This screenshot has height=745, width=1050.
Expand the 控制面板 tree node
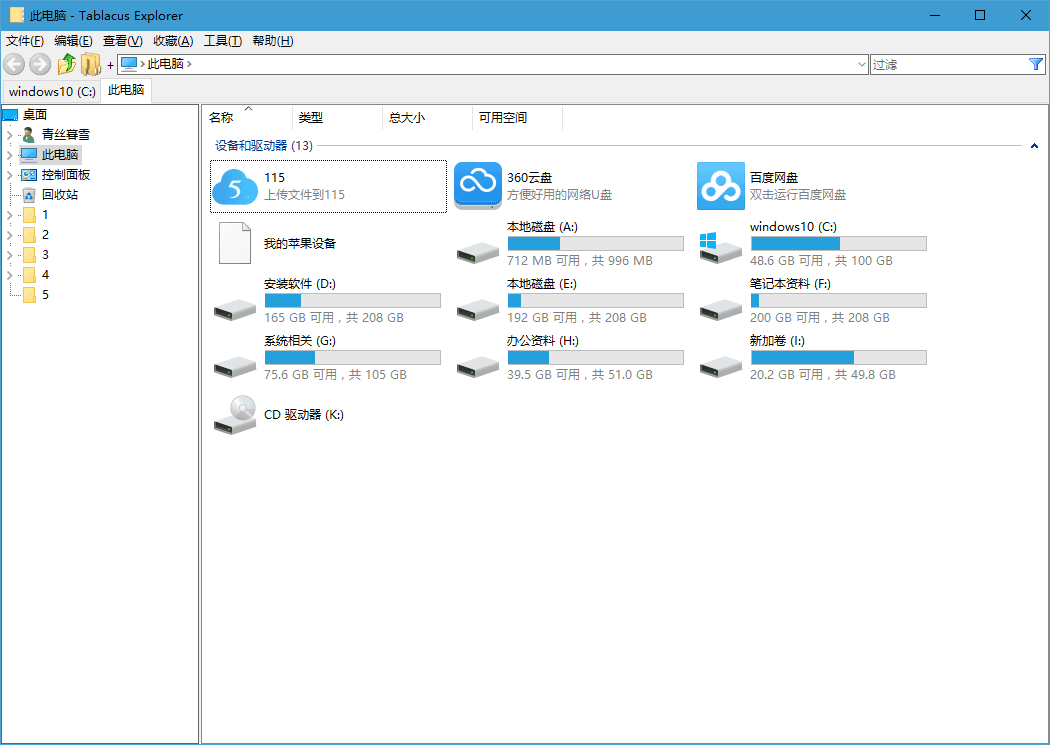pyautogui.click(x=9, y=175)
